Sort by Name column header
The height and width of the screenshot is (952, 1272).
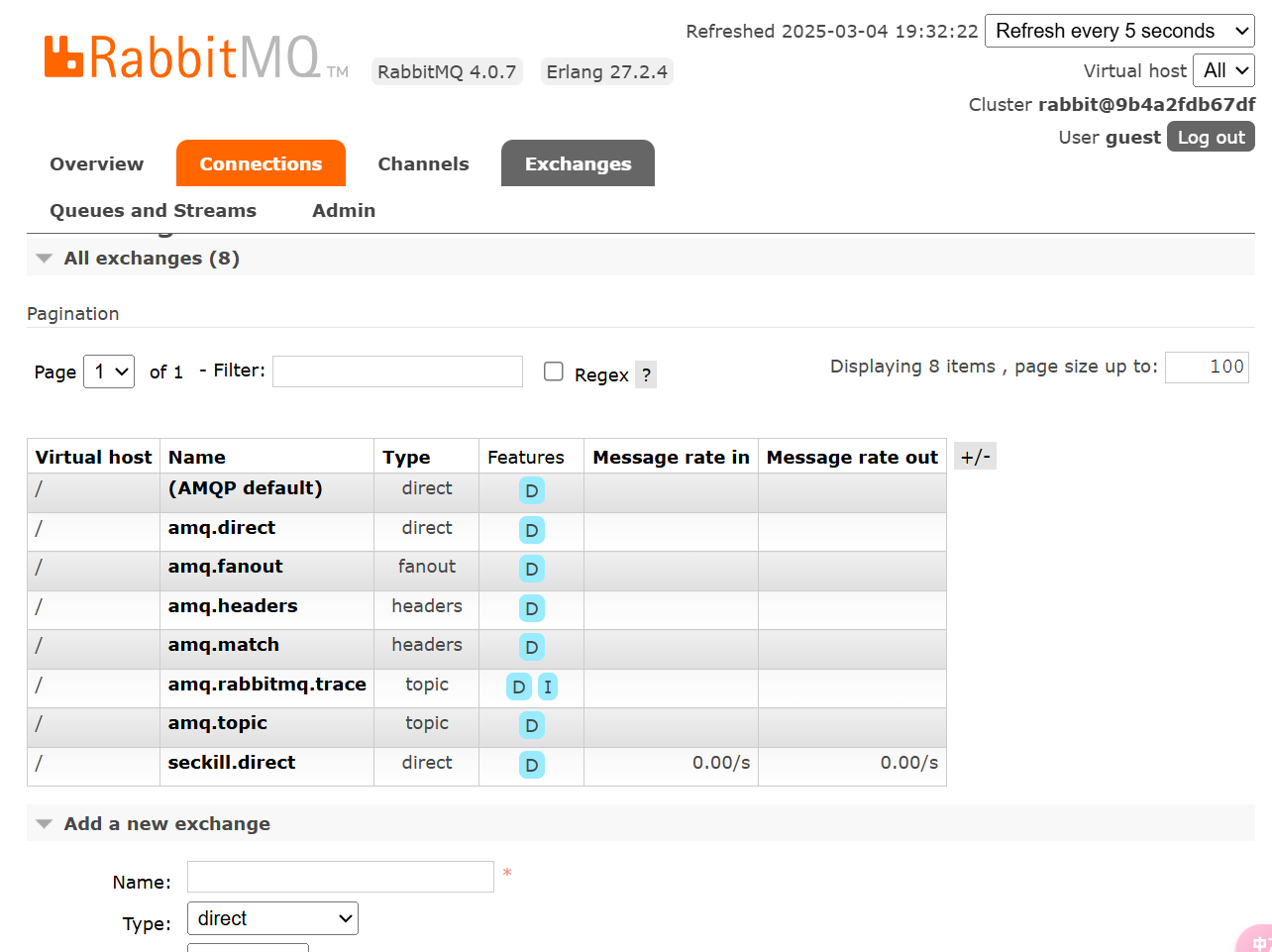coord(197,457)
